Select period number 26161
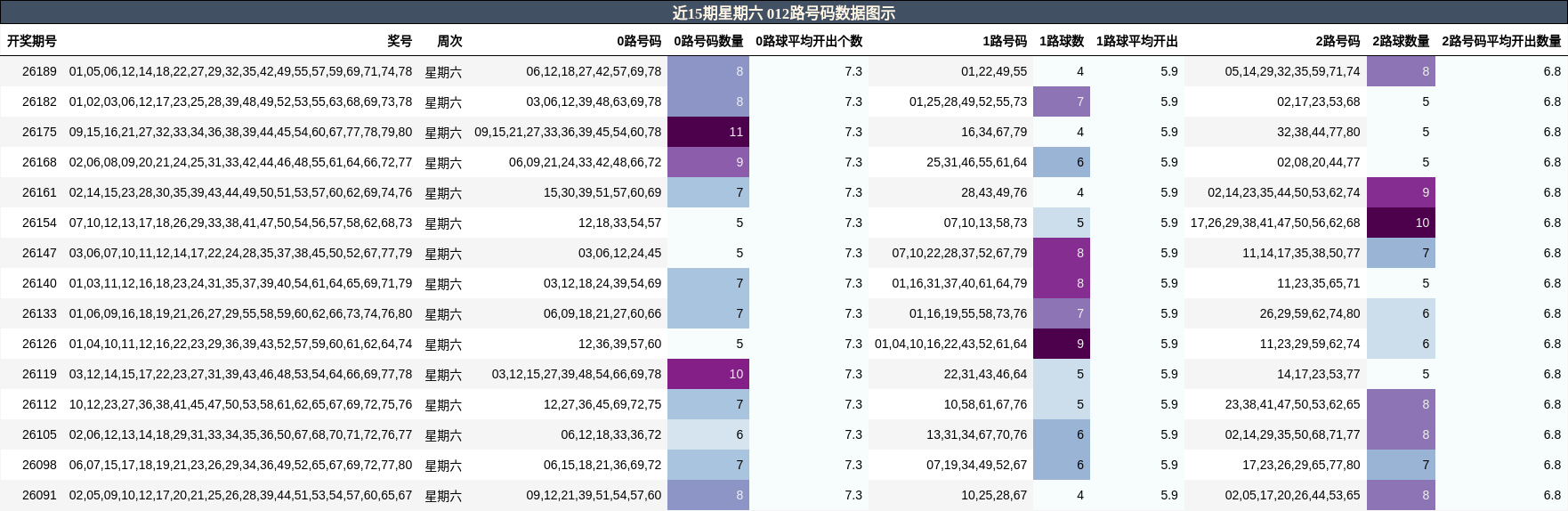Image resolution: width=1568 pixels, height=511 pixels. 39,192
